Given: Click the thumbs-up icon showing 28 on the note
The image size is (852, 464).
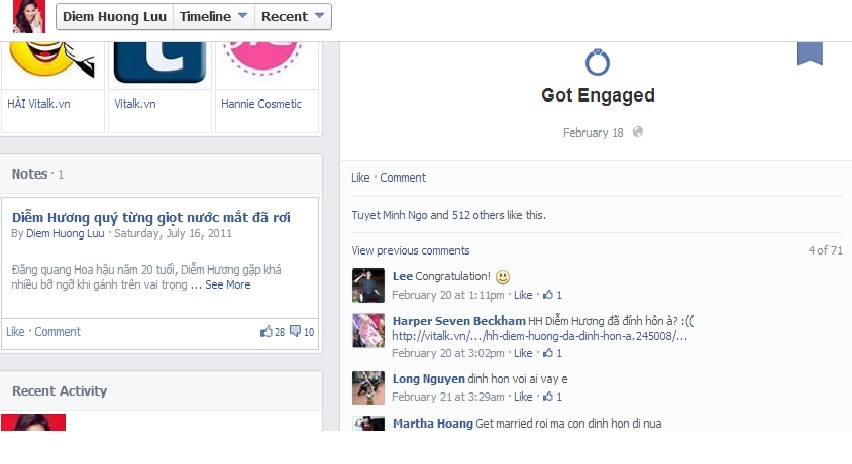Looking at the screenshot, I should 266,331.
